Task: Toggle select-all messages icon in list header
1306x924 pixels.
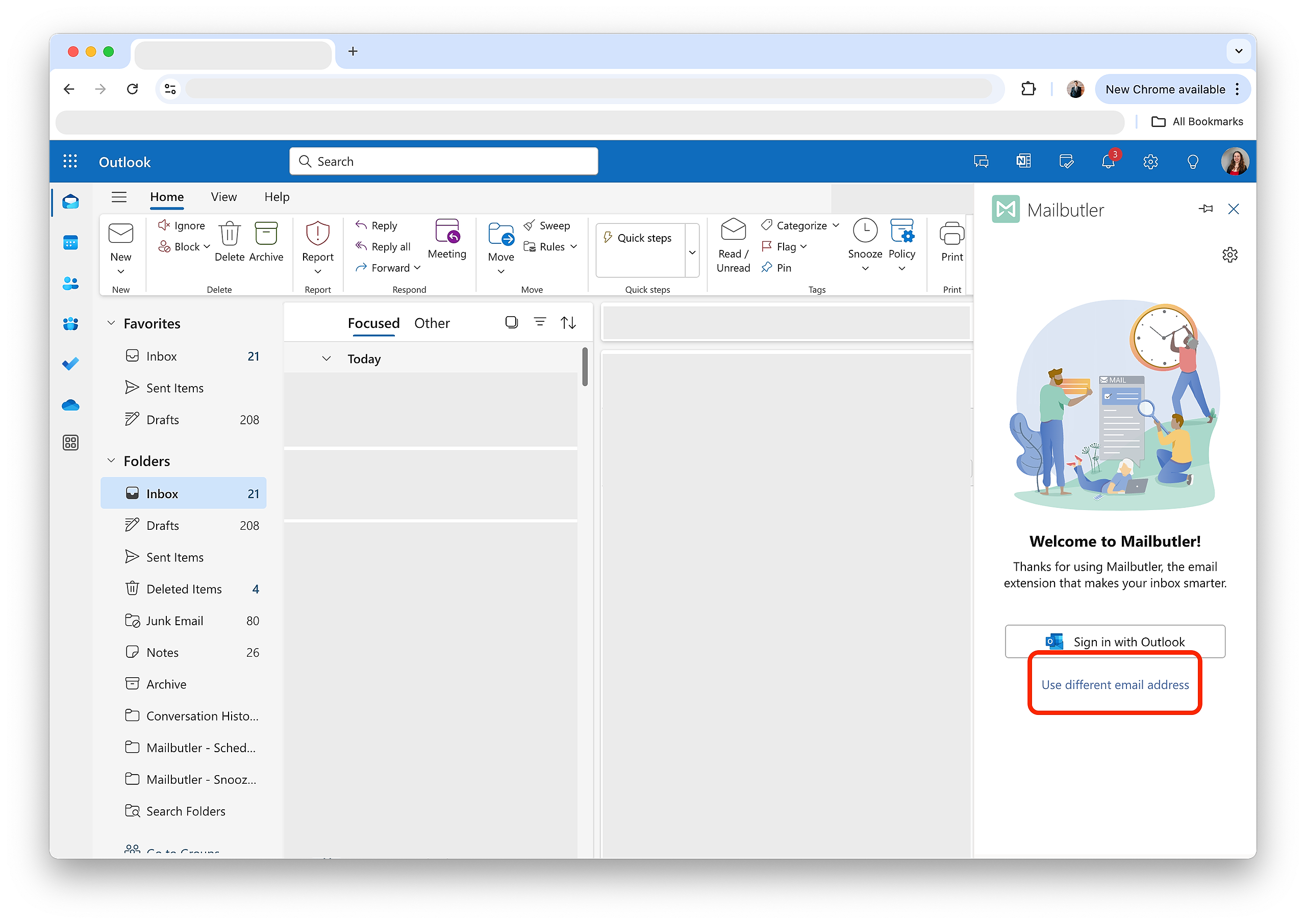Action: click(512, 323)
